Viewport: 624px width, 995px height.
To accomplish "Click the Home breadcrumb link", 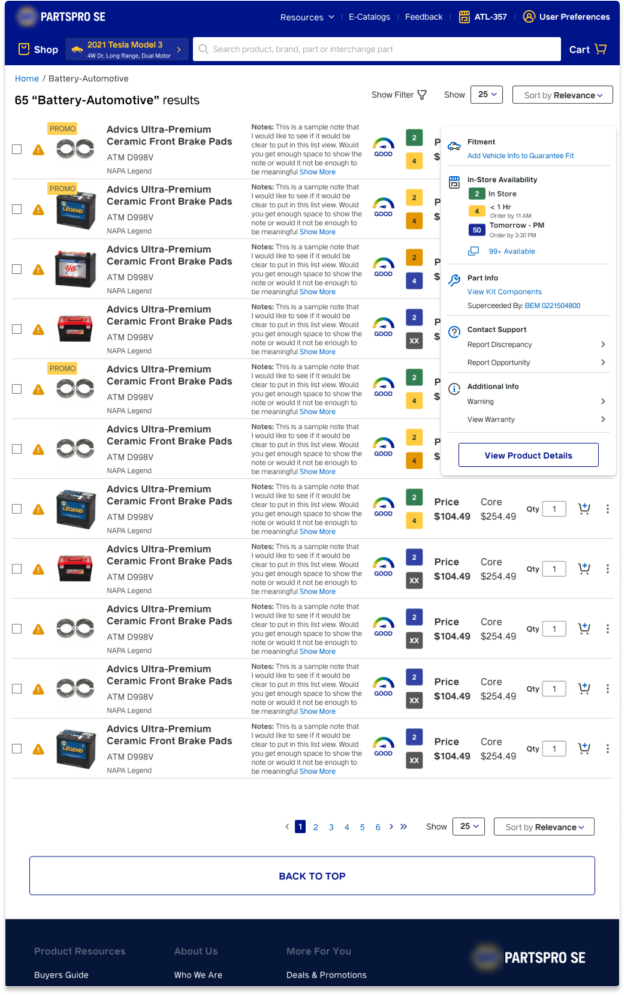I will click(27, 79).
